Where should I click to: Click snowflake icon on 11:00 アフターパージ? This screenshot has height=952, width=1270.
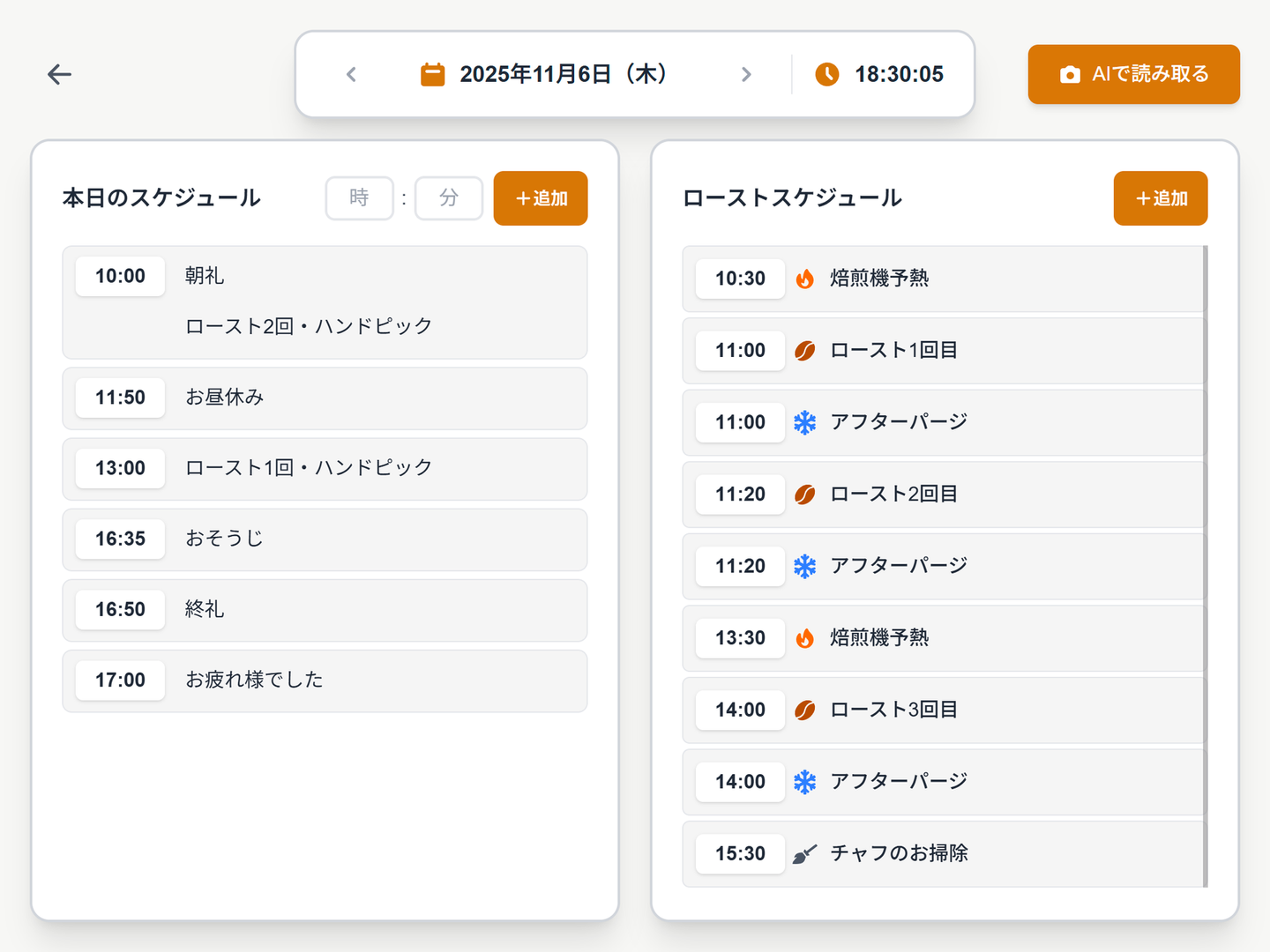804,423
